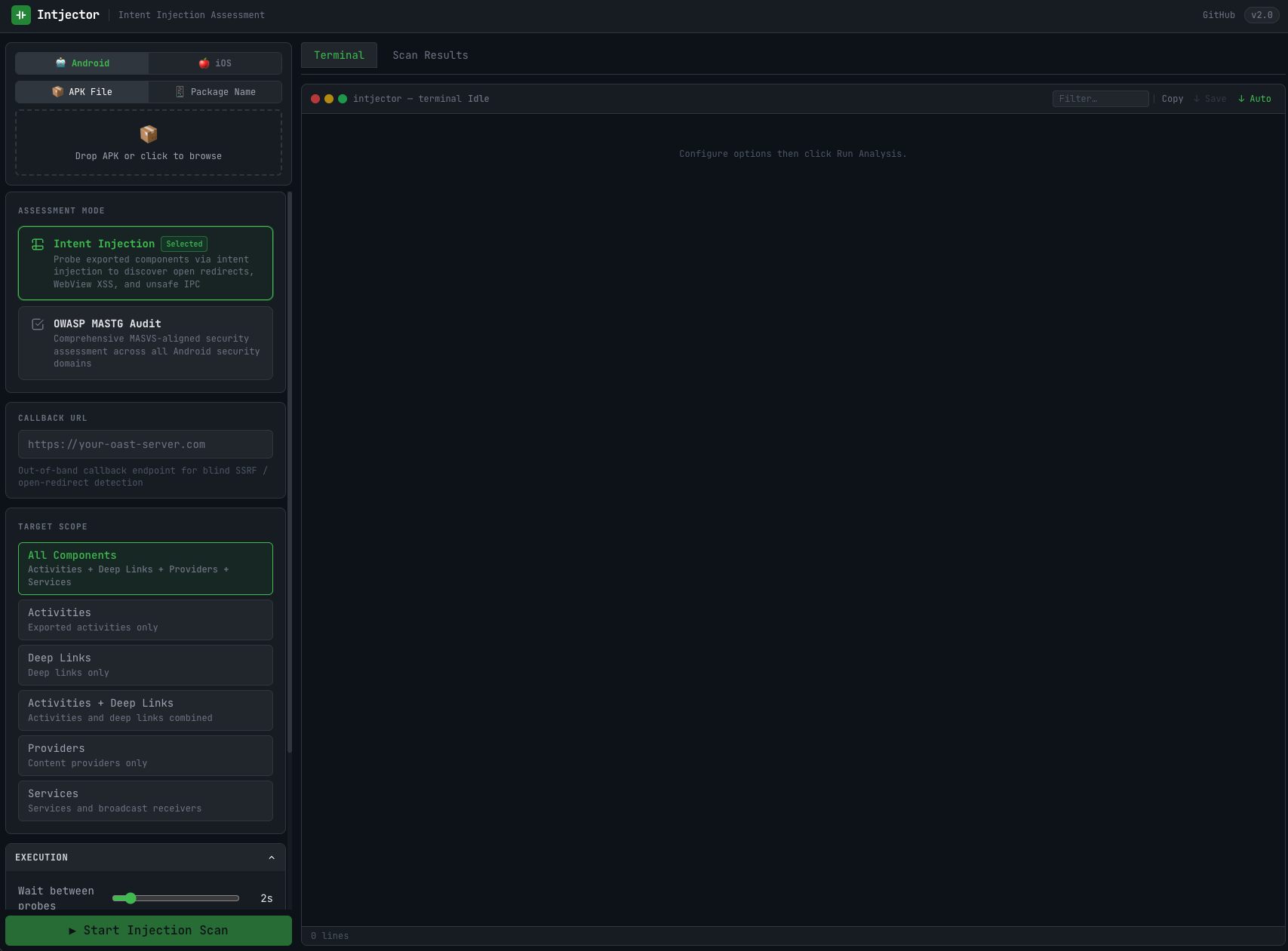Viewport: 1288px width, 951px height.
Task: Select OWASP MASTG Audit assessment mode
Action: [145, 343]
